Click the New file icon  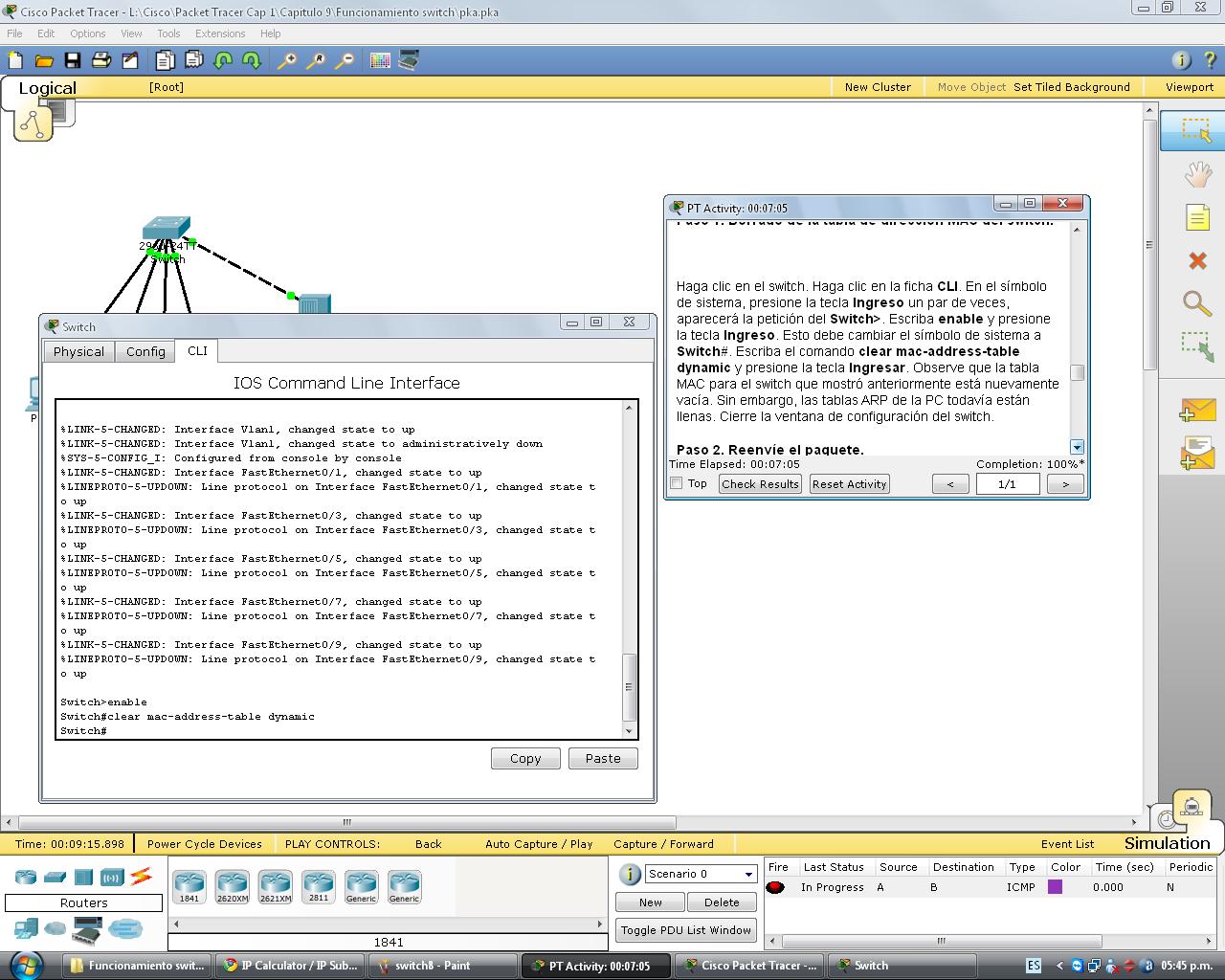(x=15, y=60)
